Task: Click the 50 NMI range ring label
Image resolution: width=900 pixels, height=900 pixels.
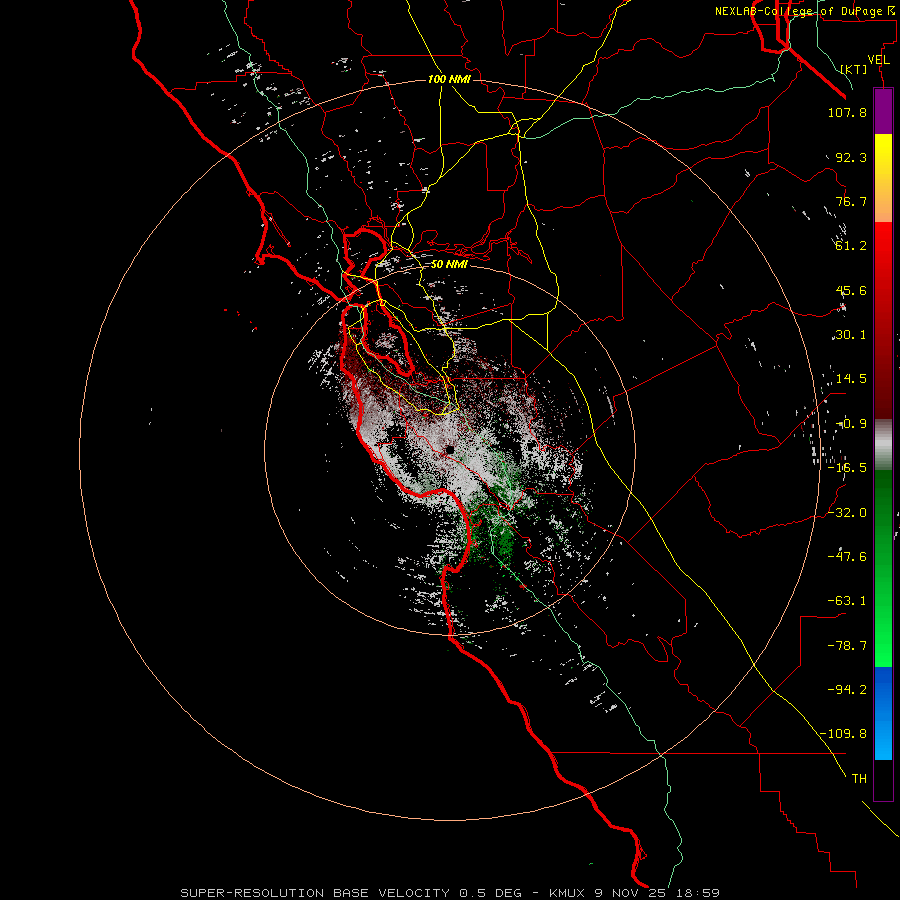Action: (x=449, y=264)
